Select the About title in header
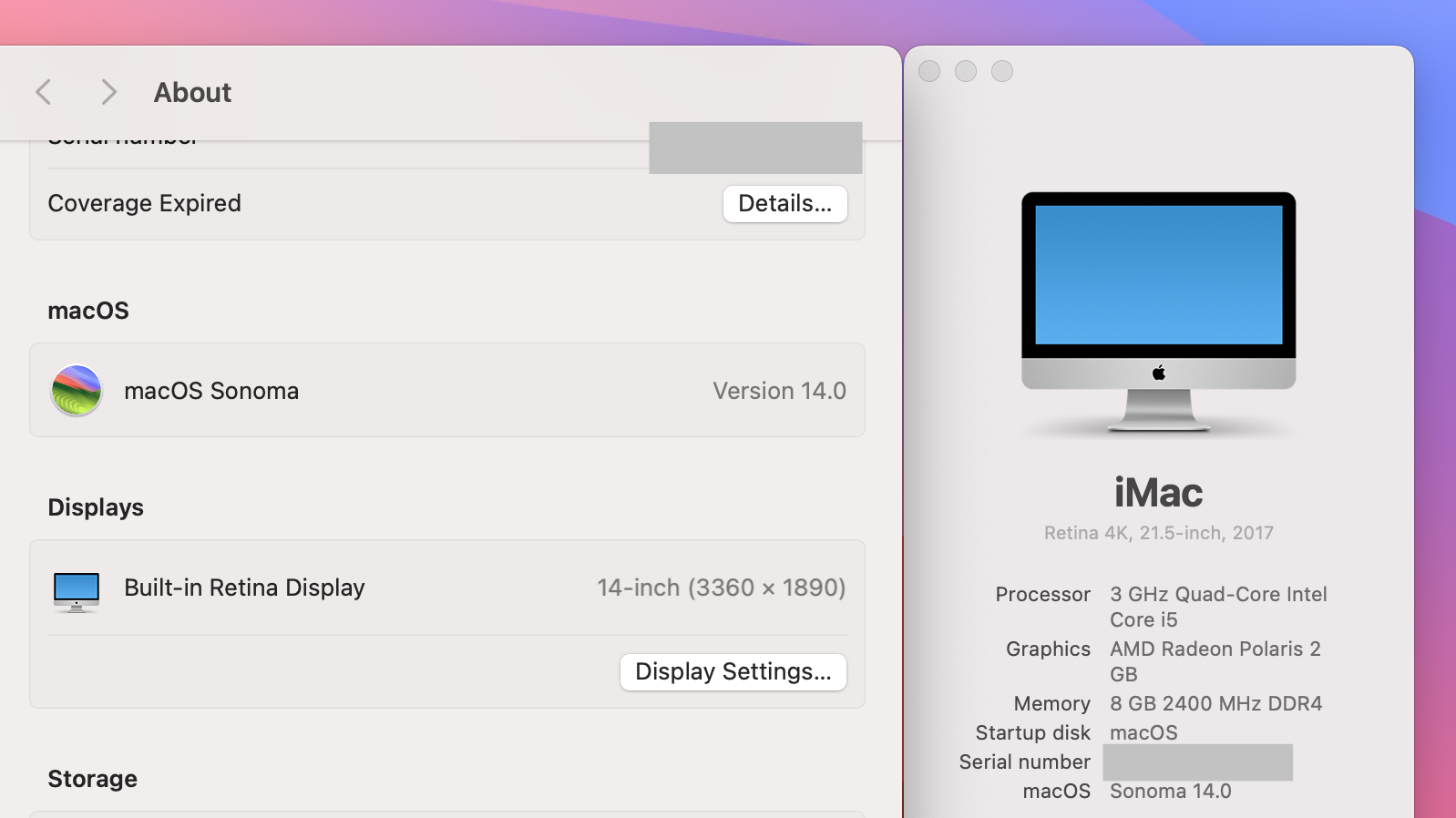The width and height of the screenshot is (1456, 818). (192, 93)
